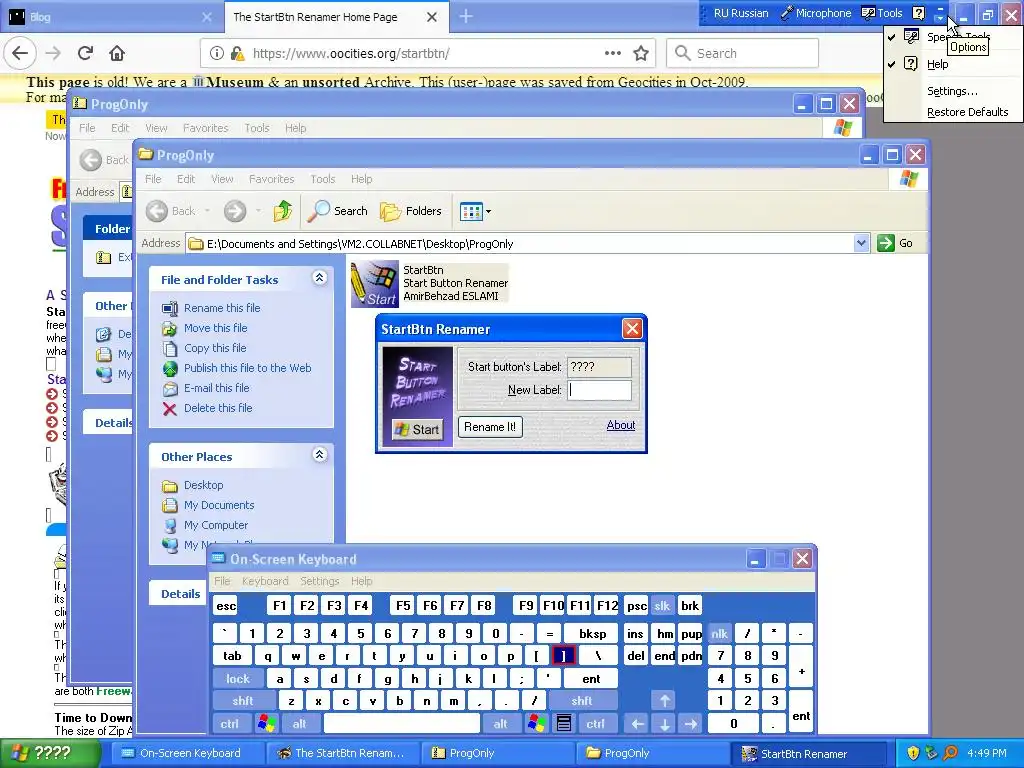Choose Settings... in language bar options menu
1024x768 pixels.
click(952, 91)
